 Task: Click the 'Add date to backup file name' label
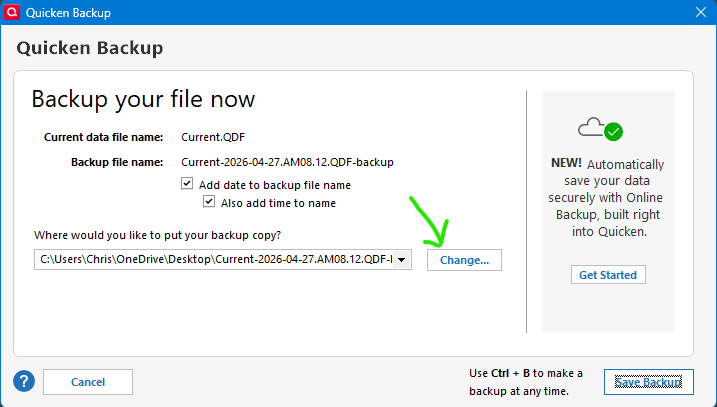tap(275, 185)
